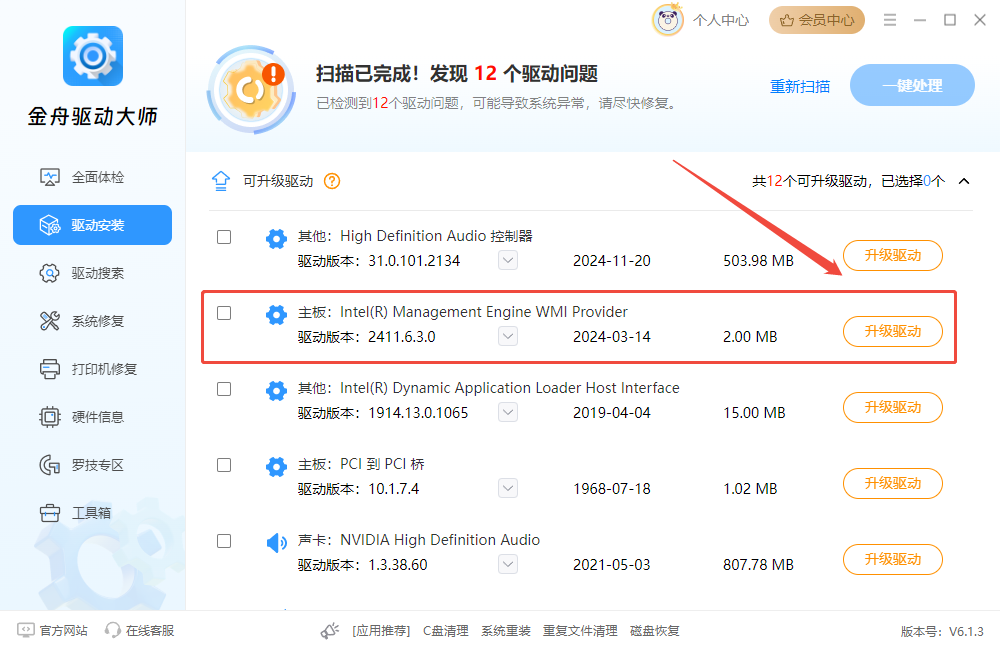Click the 官方网站 footer link text
Screen dimensions: 1000x650
coord(64,631)
